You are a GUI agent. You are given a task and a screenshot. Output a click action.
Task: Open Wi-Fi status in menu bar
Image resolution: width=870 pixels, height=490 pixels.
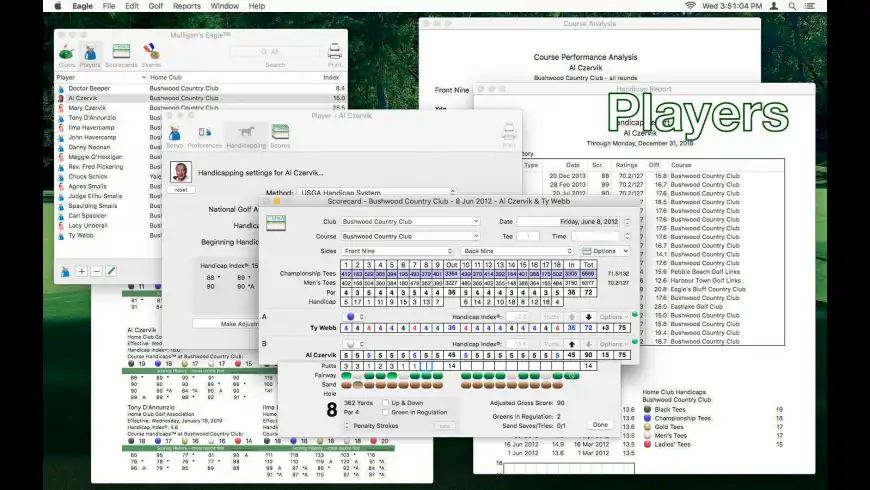point(690,6)
